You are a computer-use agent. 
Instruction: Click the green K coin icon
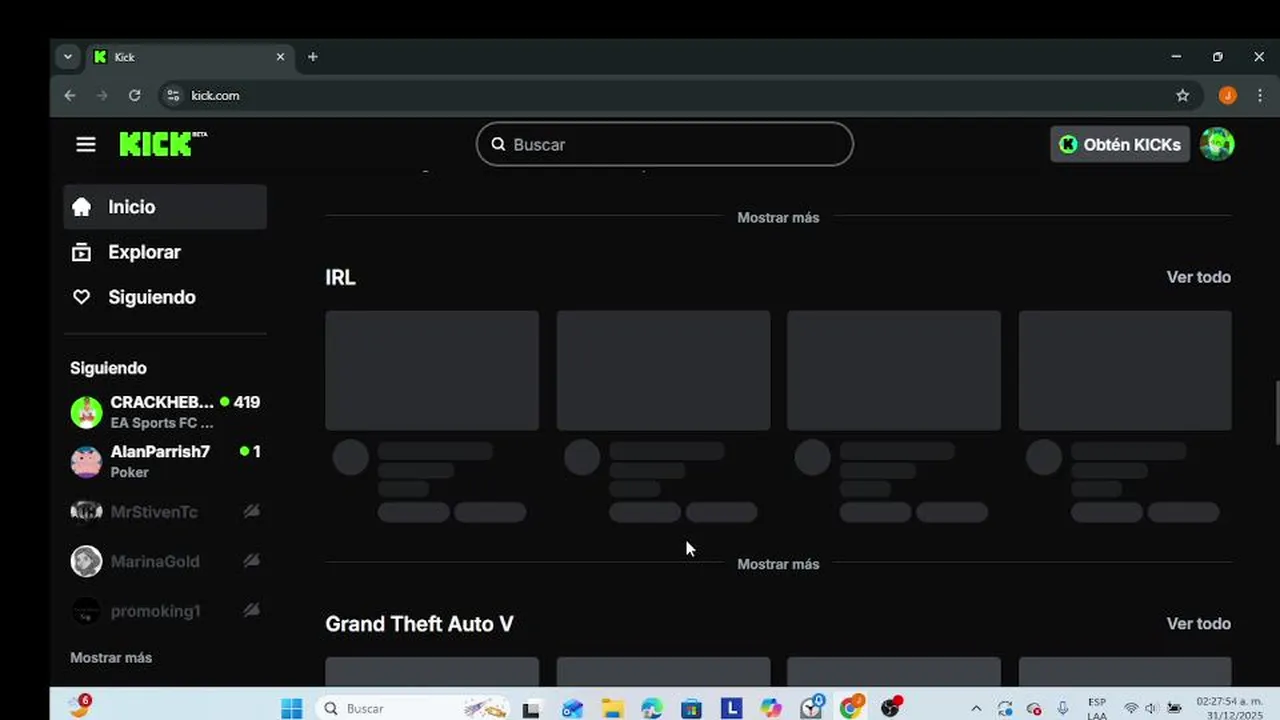point(1068,144)
